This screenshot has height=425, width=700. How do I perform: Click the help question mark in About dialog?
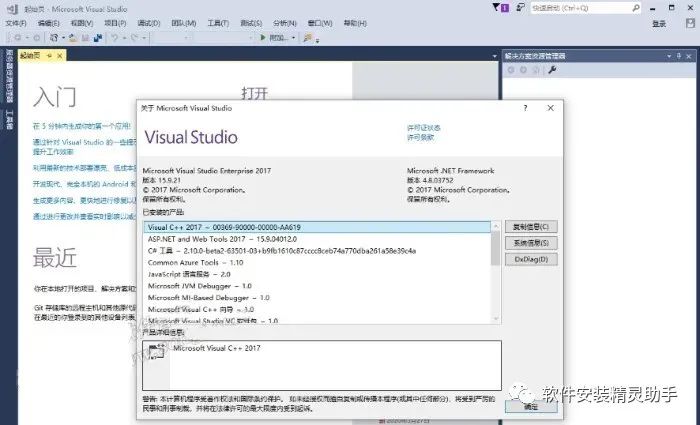(525, 108)
